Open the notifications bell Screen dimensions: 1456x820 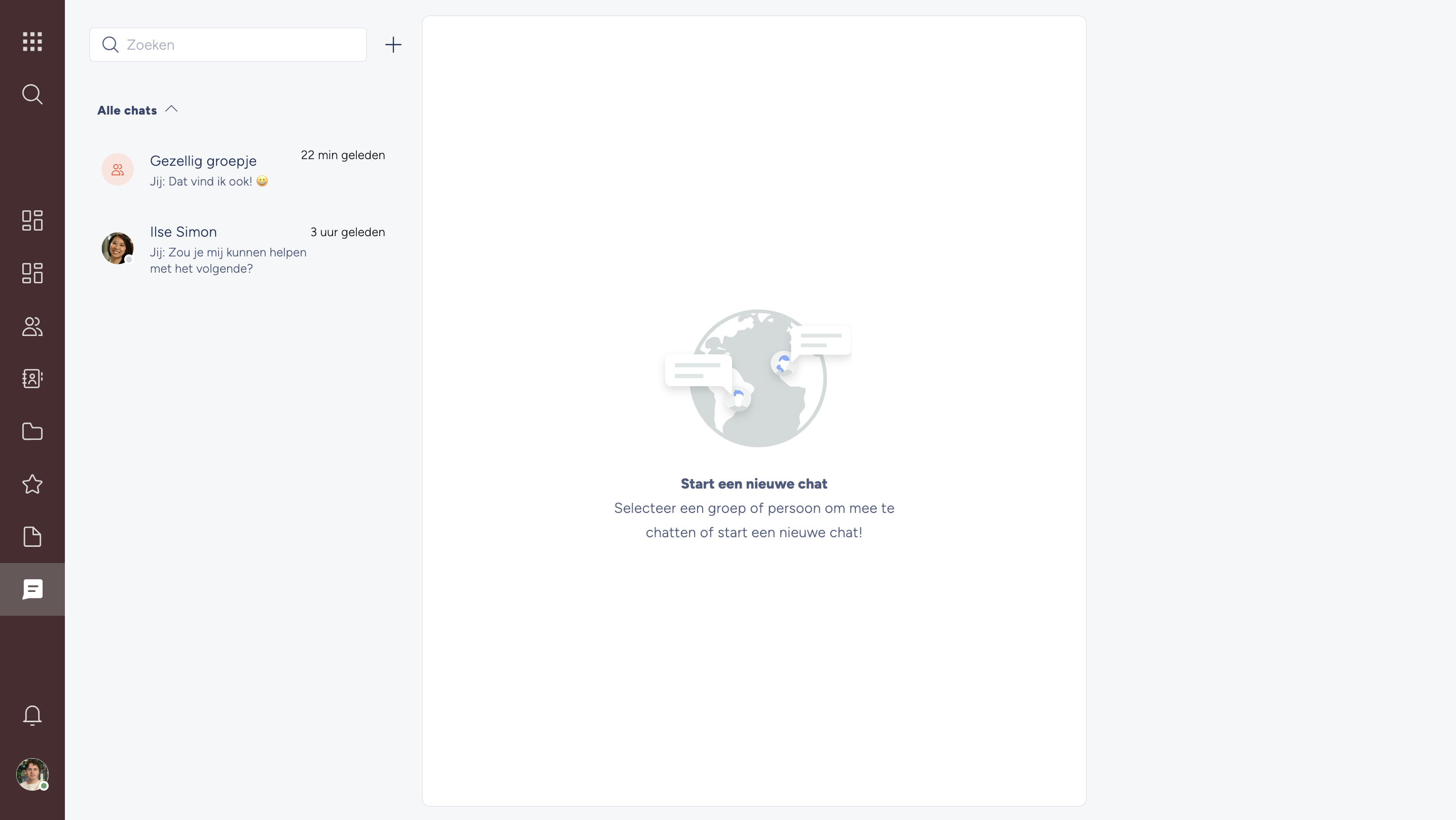[32, 716]
